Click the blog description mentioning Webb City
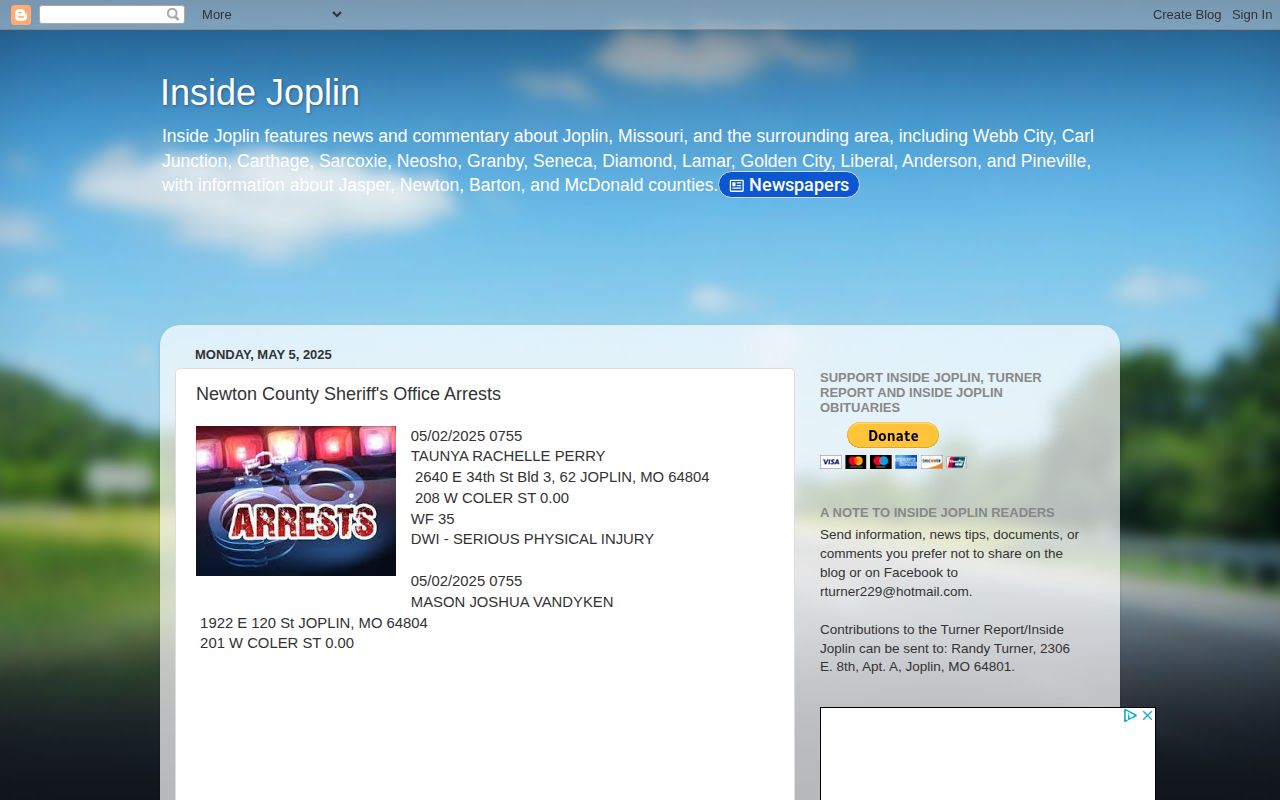The width and height of the screenshot is (1280, 800). coord(628,160)
